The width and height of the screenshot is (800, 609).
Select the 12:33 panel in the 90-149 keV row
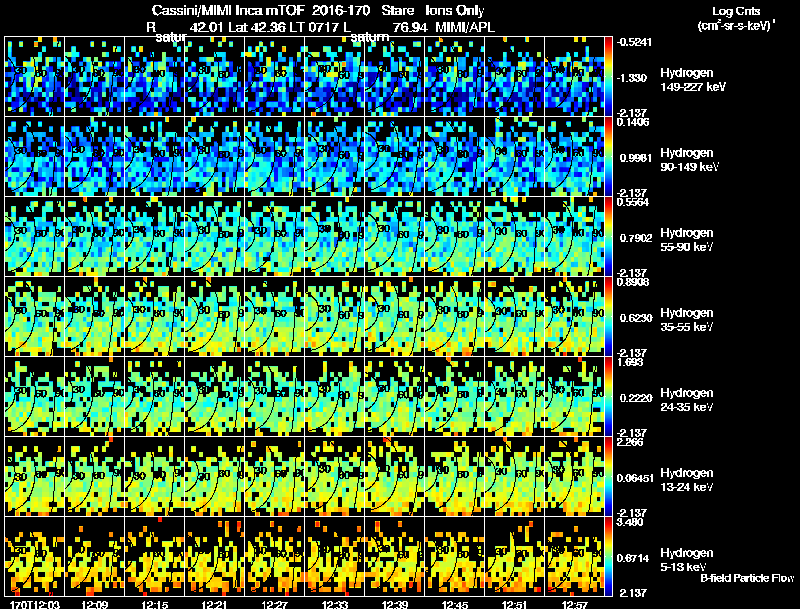pyautogui.click(x=335, y=157)
